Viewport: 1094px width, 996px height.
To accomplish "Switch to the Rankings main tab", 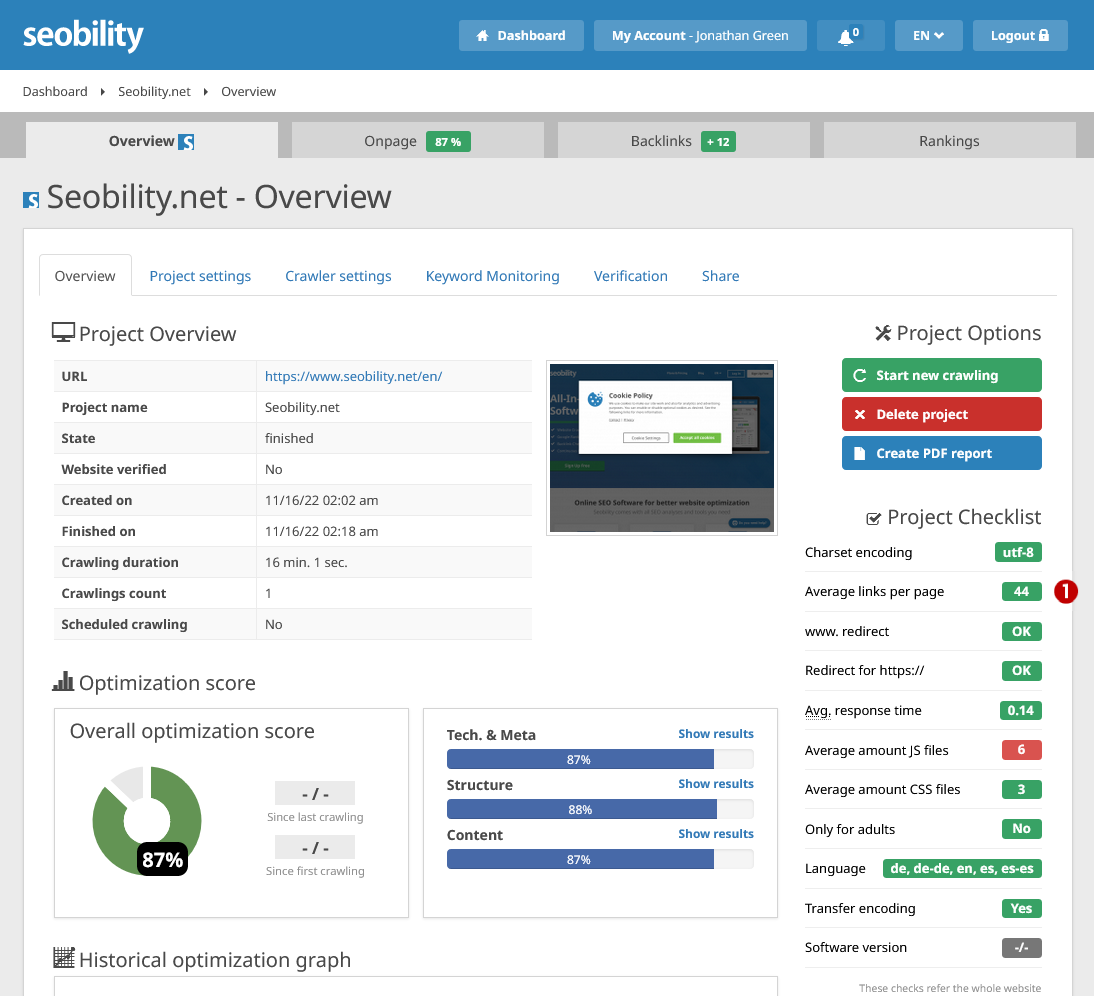I will click(949, 140).
